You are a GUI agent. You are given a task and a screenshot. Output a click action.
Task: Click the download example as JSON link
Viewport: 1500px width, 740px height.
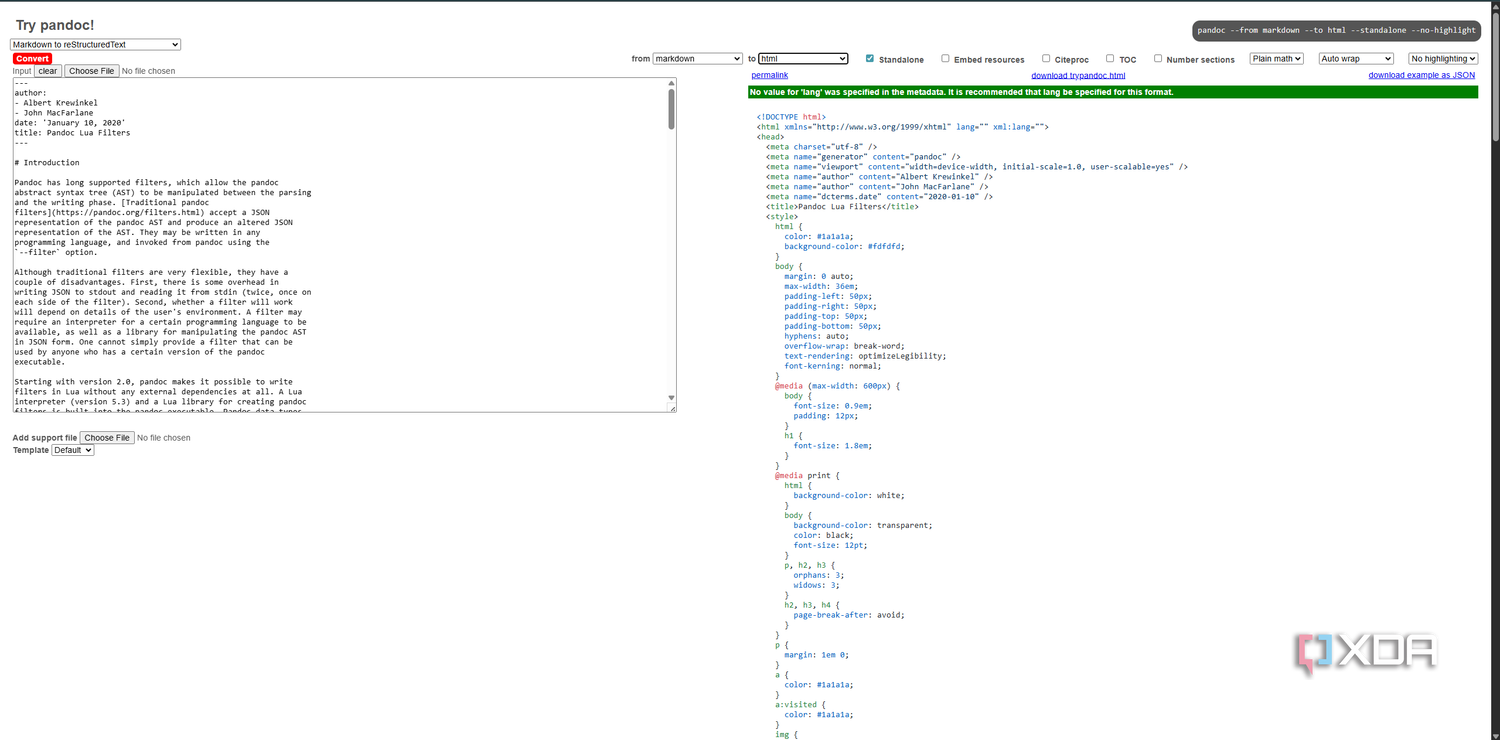point(1422,75)
